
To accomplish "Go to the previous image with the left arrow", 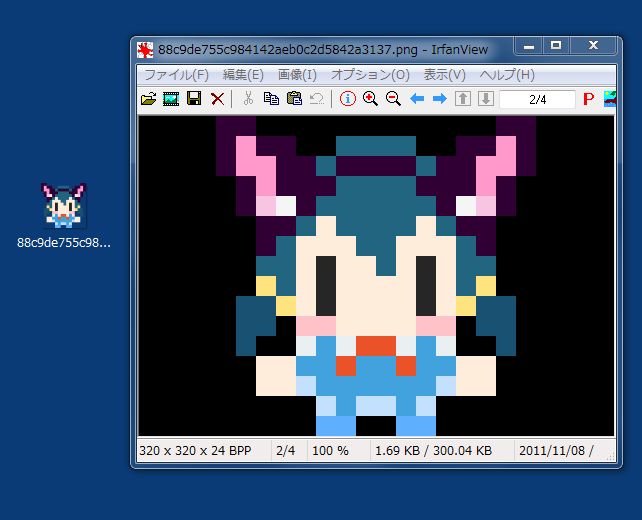I will (417, 99).
